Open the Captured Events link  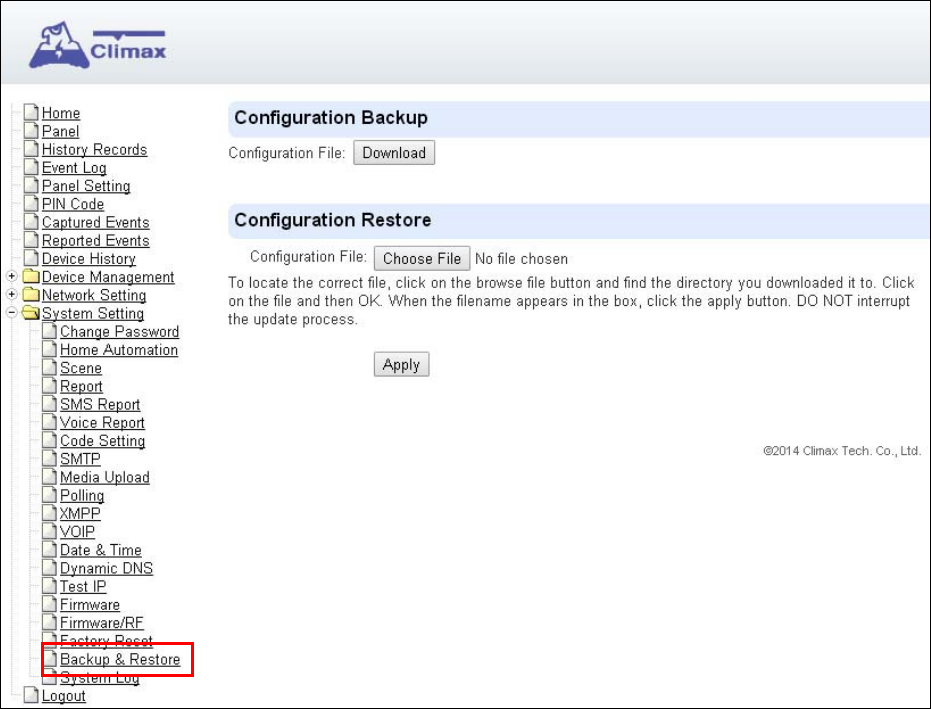(x=95, y=223)
